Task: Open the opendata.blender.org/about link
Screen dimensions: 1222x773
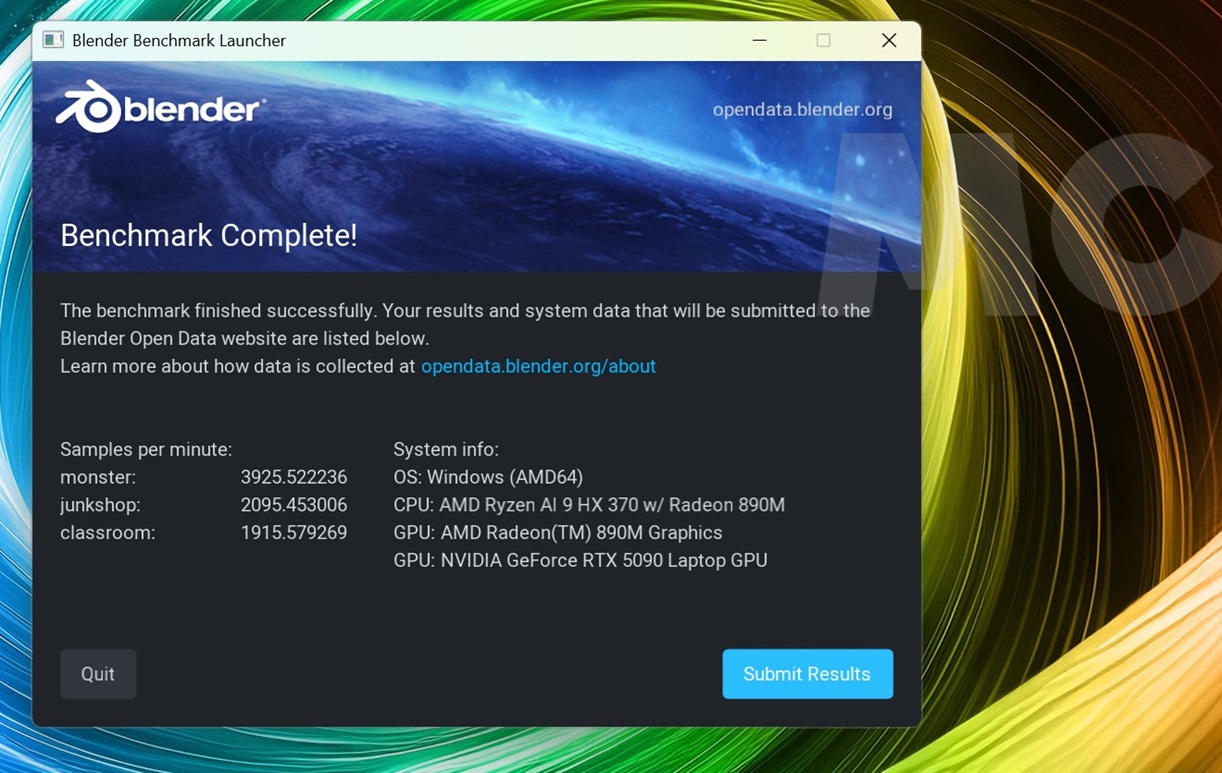Action: pyautogui.click(x=538, y=366)
